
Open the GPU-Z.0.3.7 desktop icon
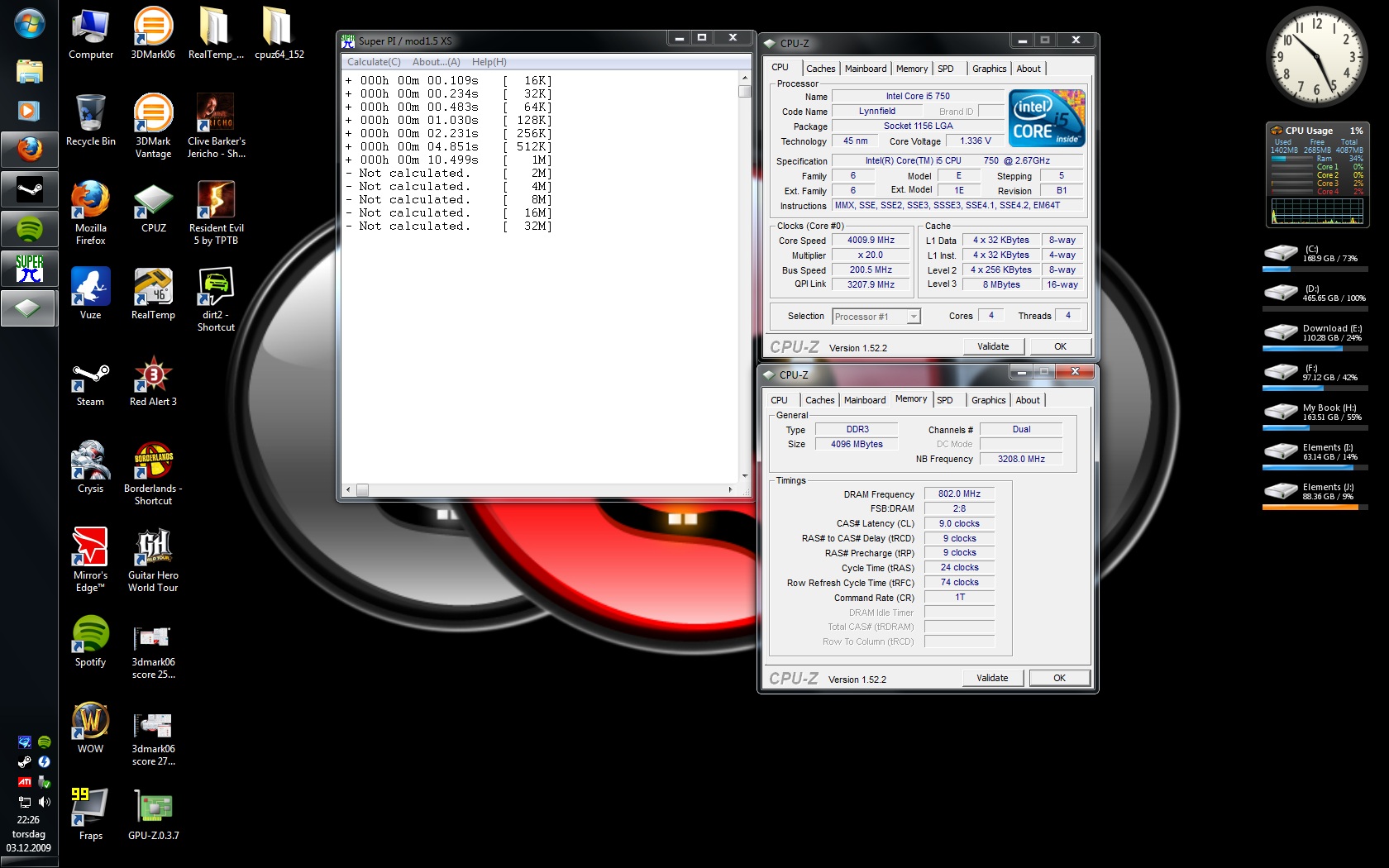(153, 815)
